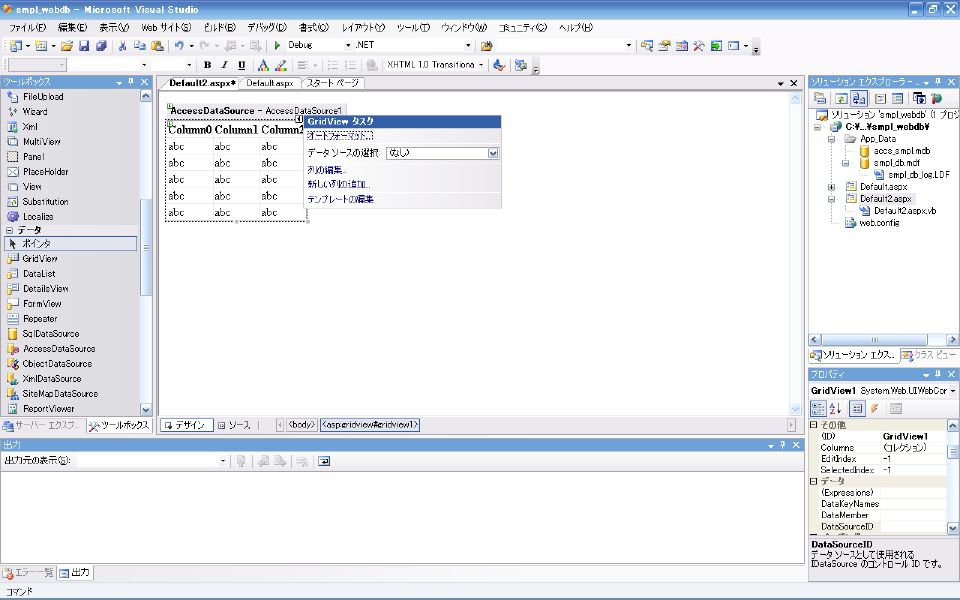The width and height of the screenshot is (960, 600).
Task: Select AccessDataSource in the toolbox
Action: [59, 348]
